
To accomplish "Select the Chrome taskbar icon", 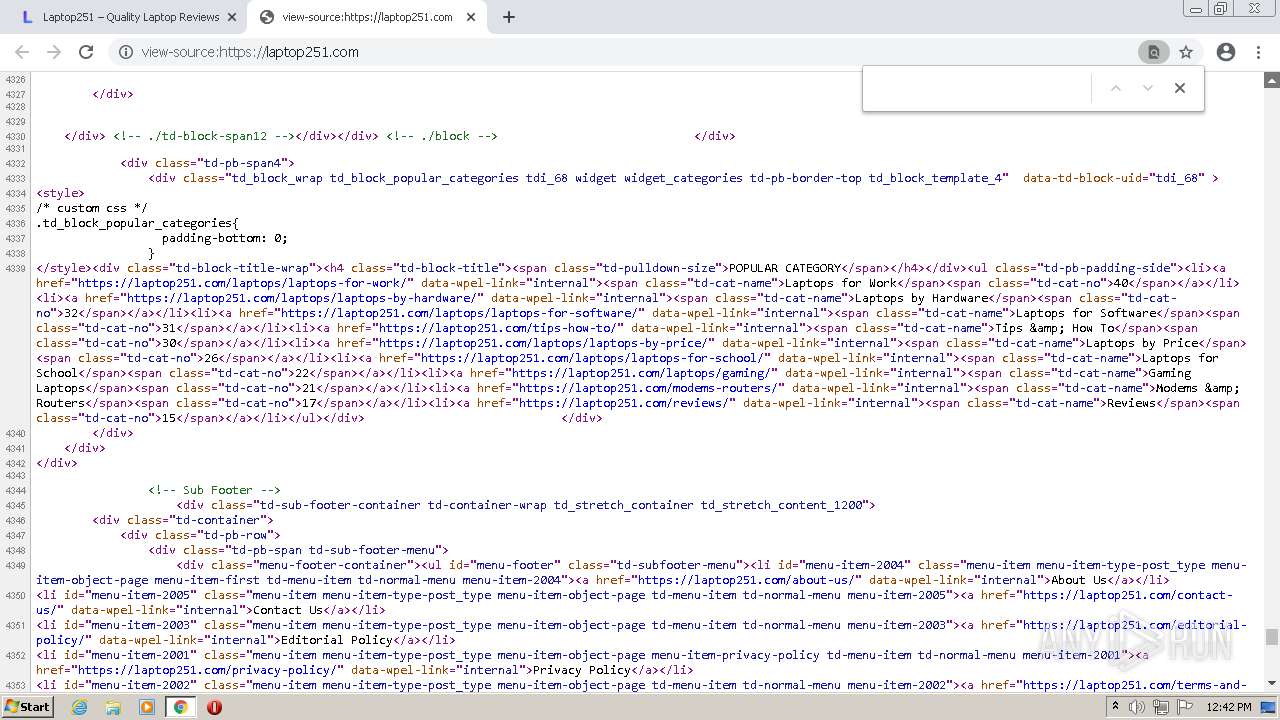I will (x=180, y=707).
